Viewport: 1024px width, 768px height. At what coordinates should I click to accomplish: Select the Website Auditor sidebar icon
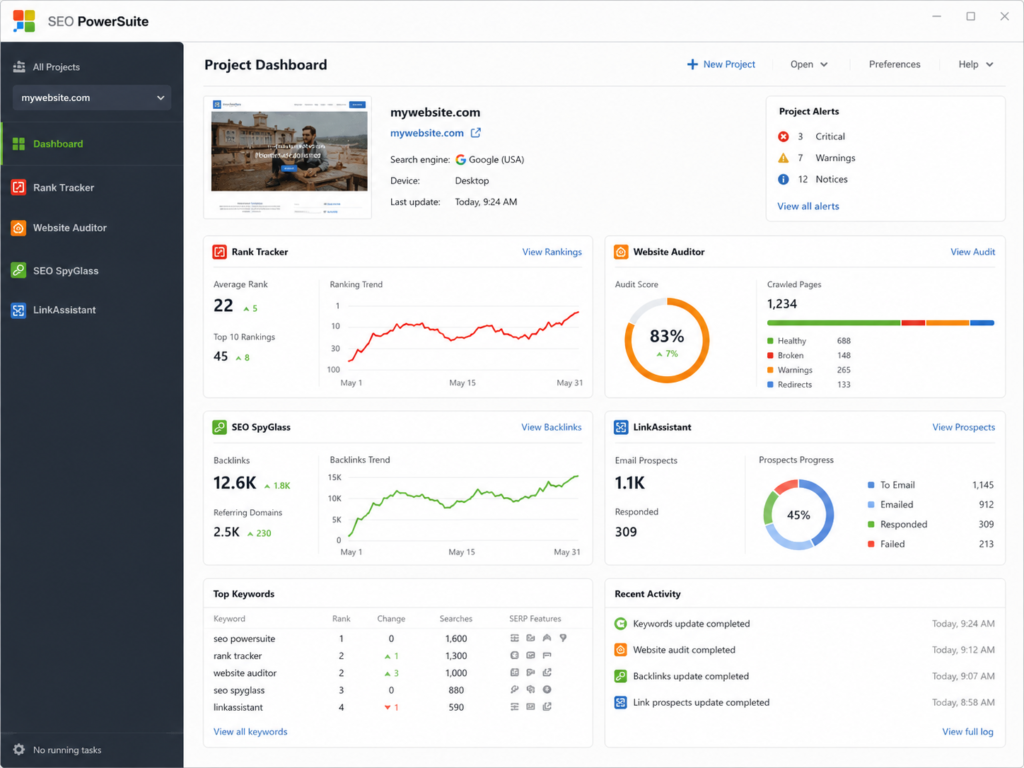point(18,228)
